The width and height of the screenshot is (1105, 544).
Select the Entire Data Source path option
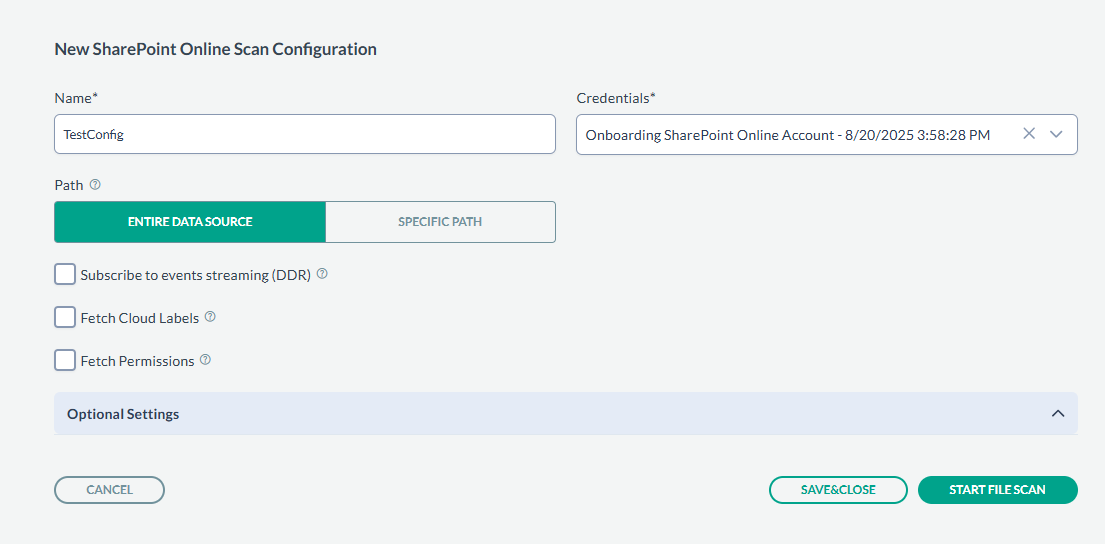(x=190, y=222)
